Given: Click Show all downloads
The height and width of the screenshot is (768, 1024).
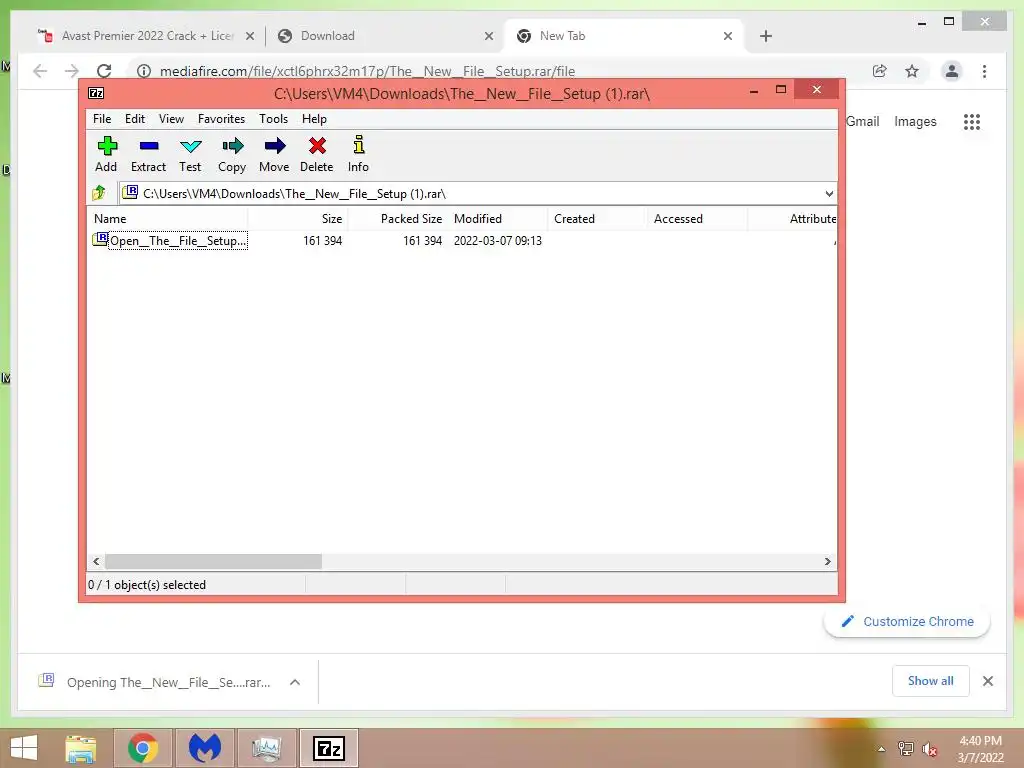Looking at the screenshot, I should [931, 681].
